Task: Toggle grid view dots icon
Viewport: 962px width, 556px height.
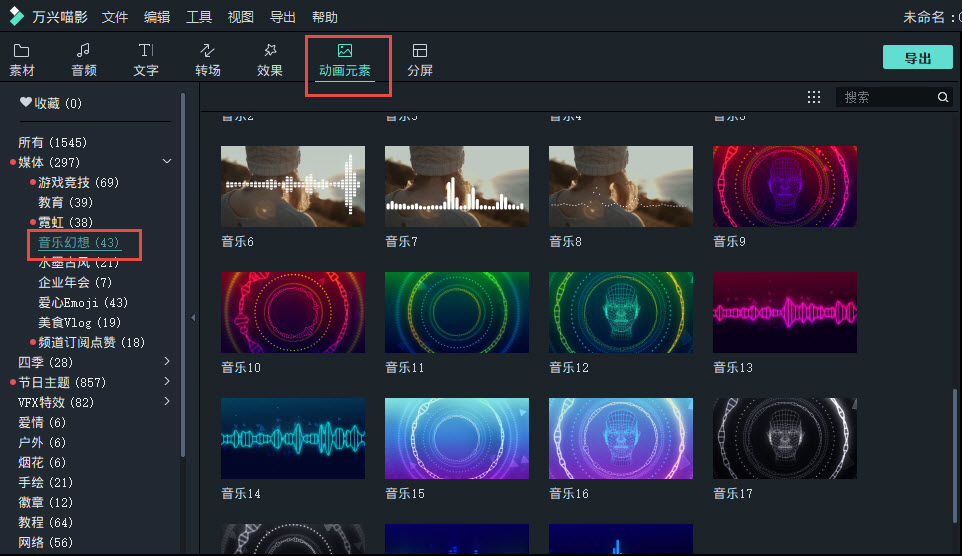Action: coord(814,97)
